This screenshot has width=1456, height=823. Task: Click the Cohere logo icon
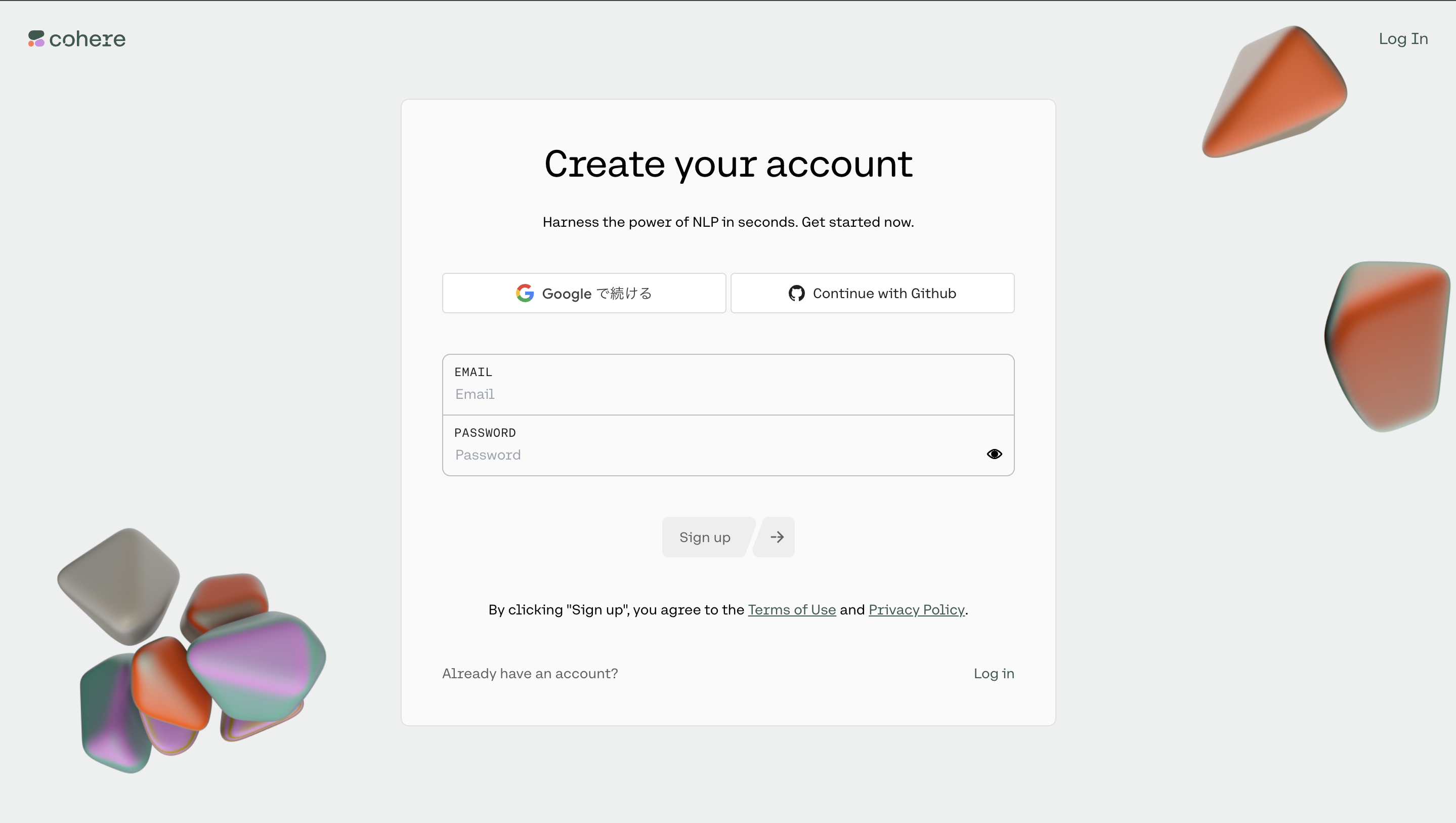coord(36,38)
